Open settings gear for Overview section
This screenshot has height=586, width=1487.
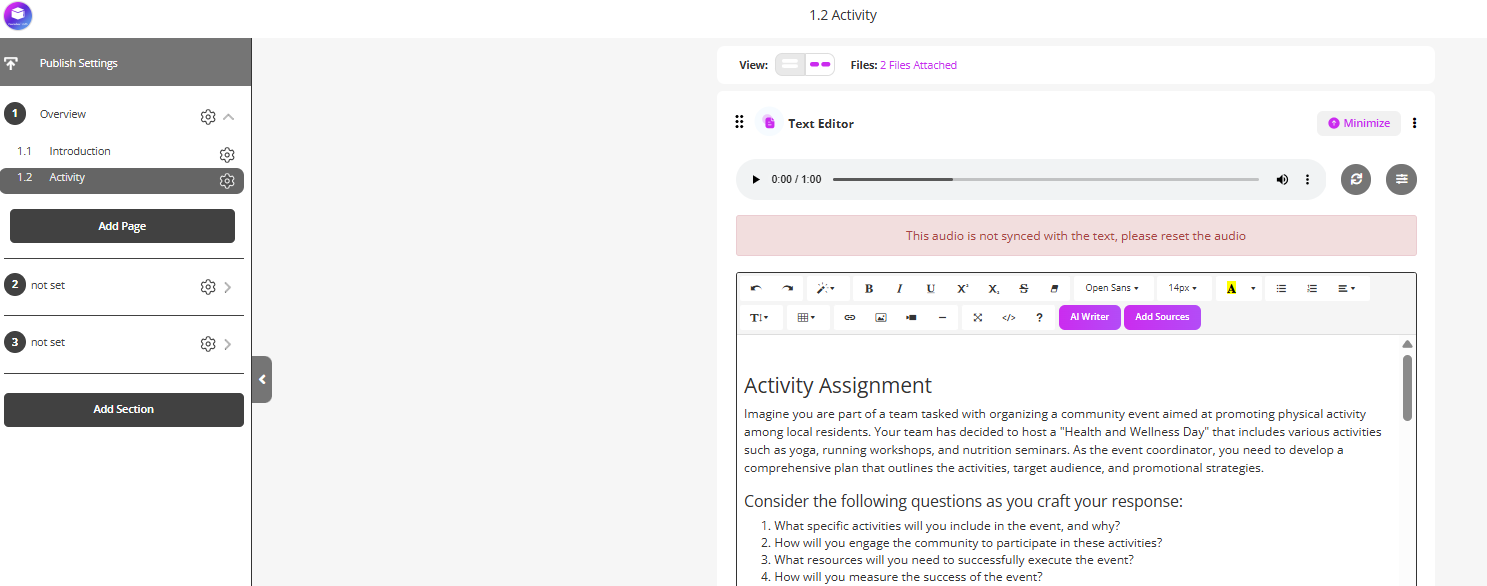(x=208, y=117)
